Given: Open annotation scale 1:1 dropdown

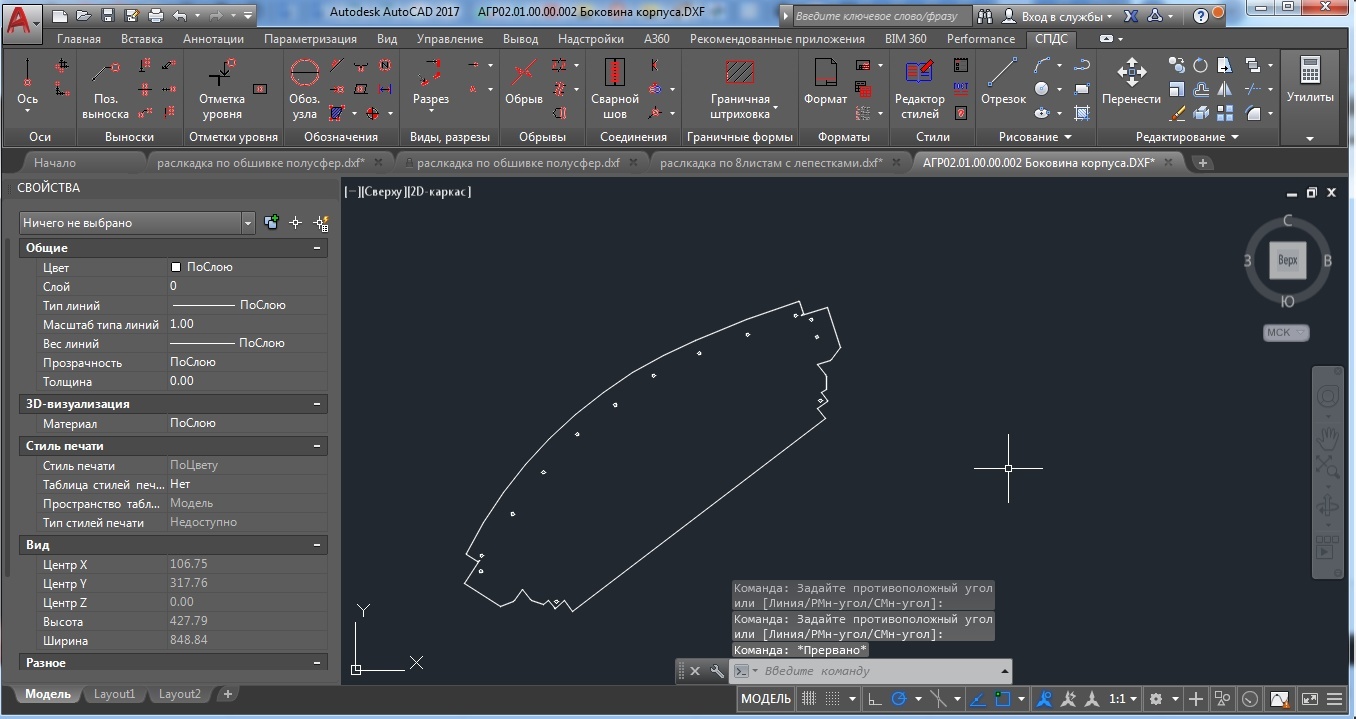Looking at the screenshot, I should click(1124, 699).
